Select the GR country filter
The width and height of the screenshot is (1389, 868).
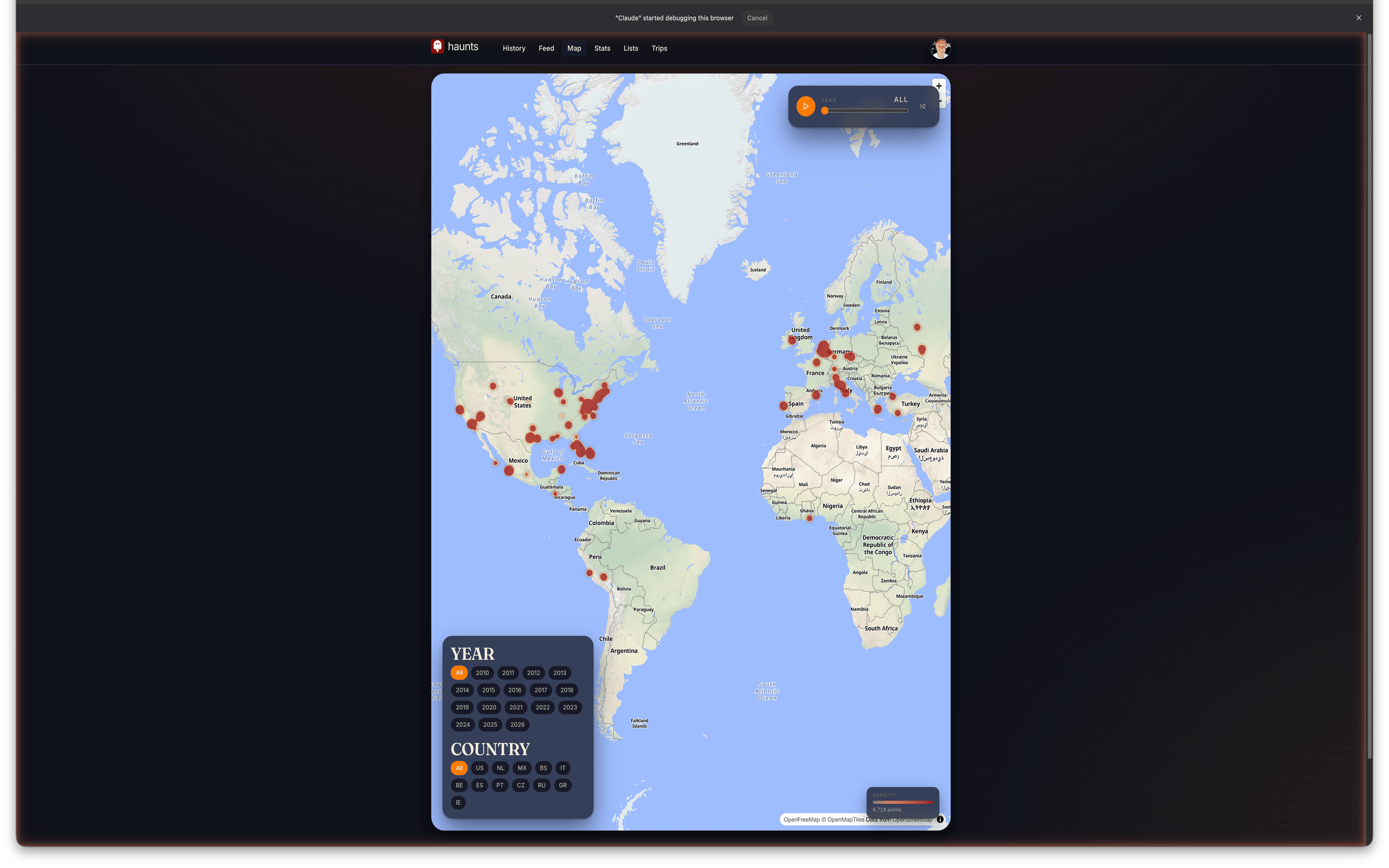point(562,785)
